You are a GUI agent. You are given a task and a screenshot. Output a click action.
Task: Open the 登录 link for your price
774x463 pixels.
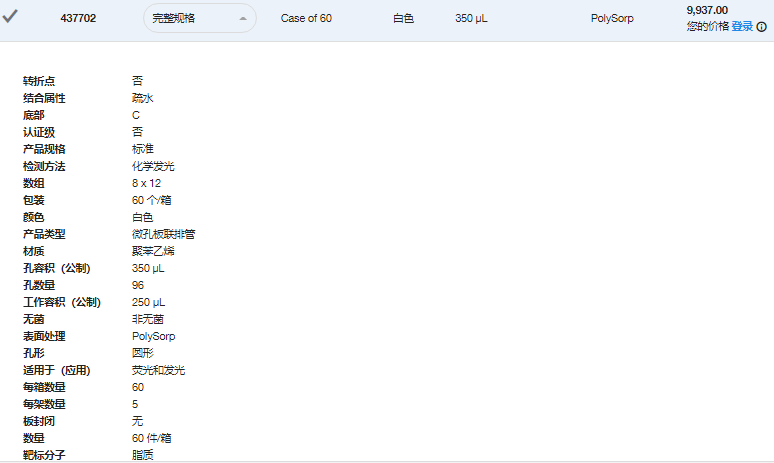pyautogui.click(x=742, y=26)
